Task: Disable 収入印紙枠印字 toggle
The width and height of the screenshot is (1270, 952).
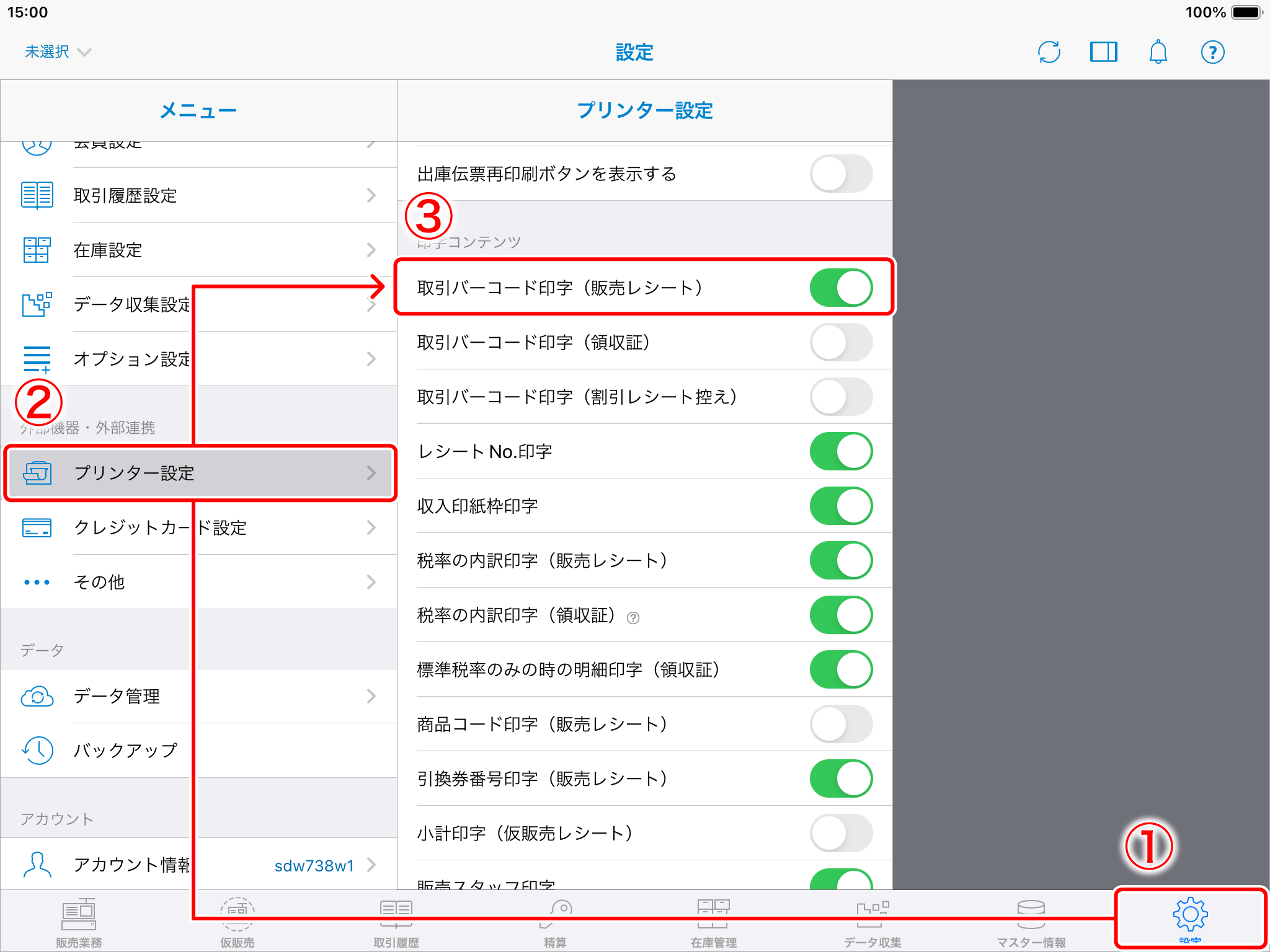Action: (x=841, y=506)
